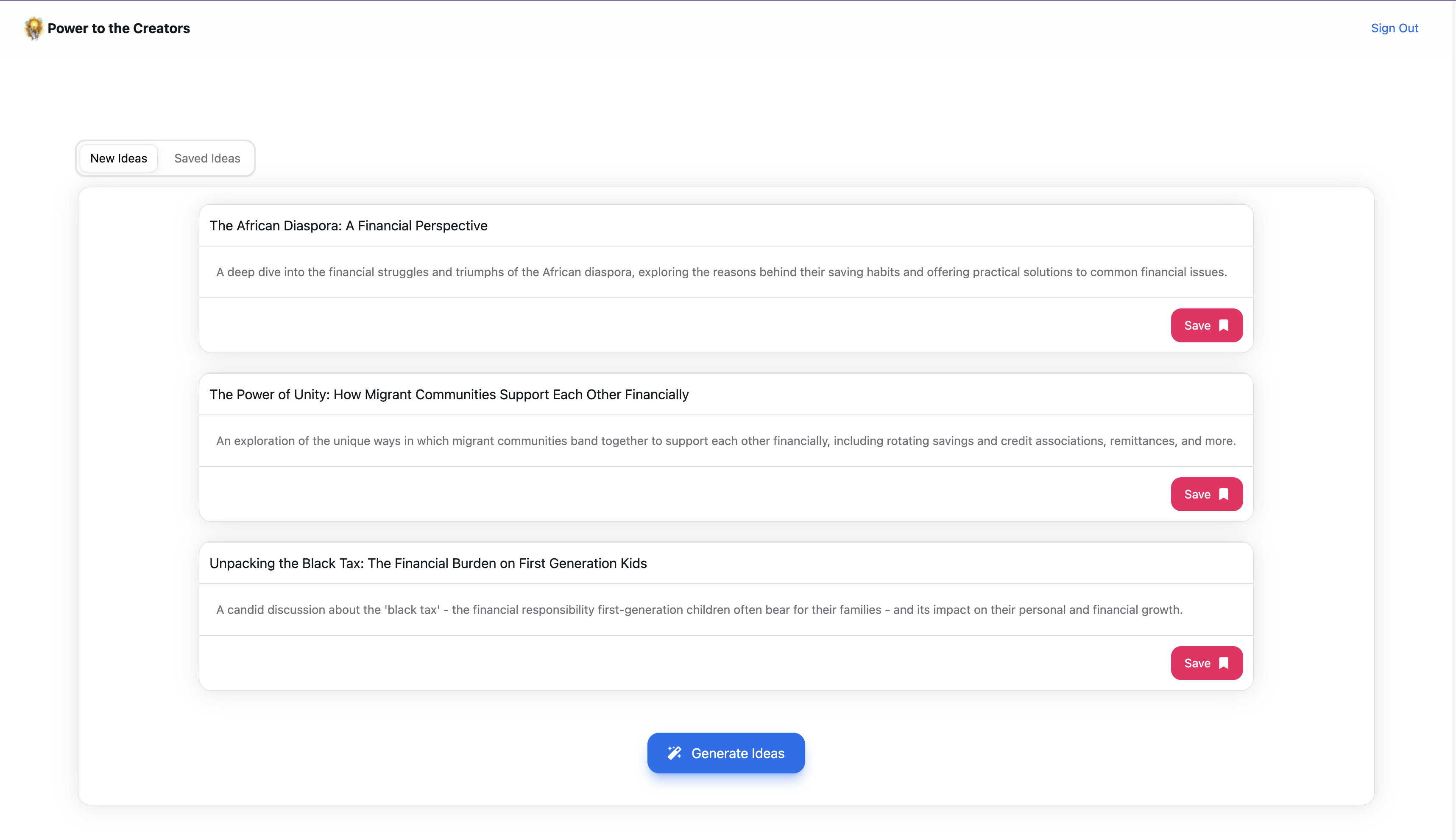This screenshot has width=1456, height=840.
Task: Click bookmark icon on Black Tax card
Action: (x=1224, y=664)
